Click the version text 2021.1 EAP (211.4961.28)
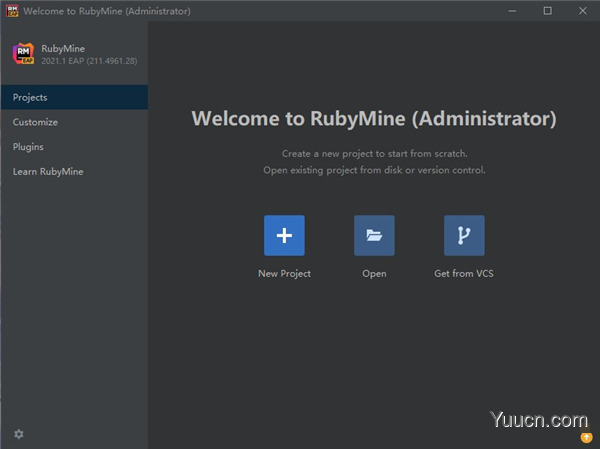 click(x=89, y=61)
